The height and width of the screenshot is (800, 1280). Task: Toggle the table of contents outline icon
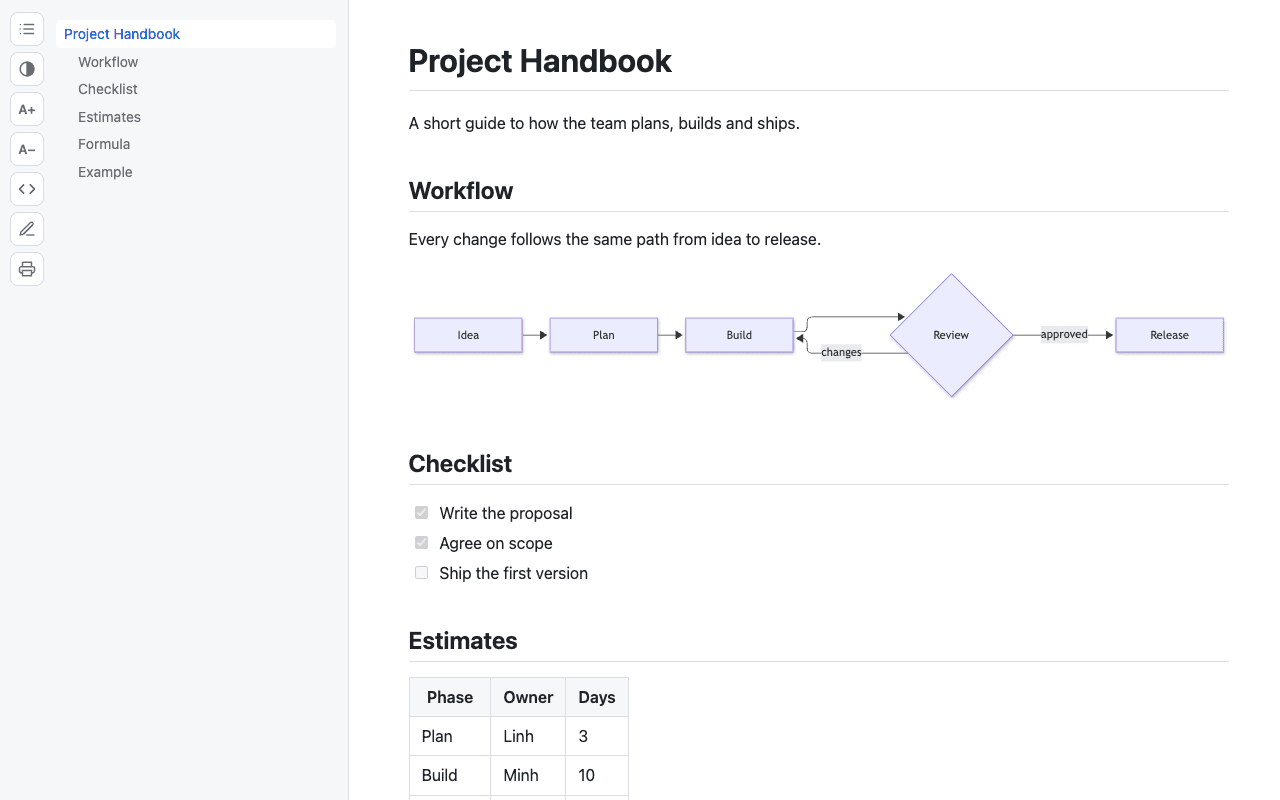27,29
